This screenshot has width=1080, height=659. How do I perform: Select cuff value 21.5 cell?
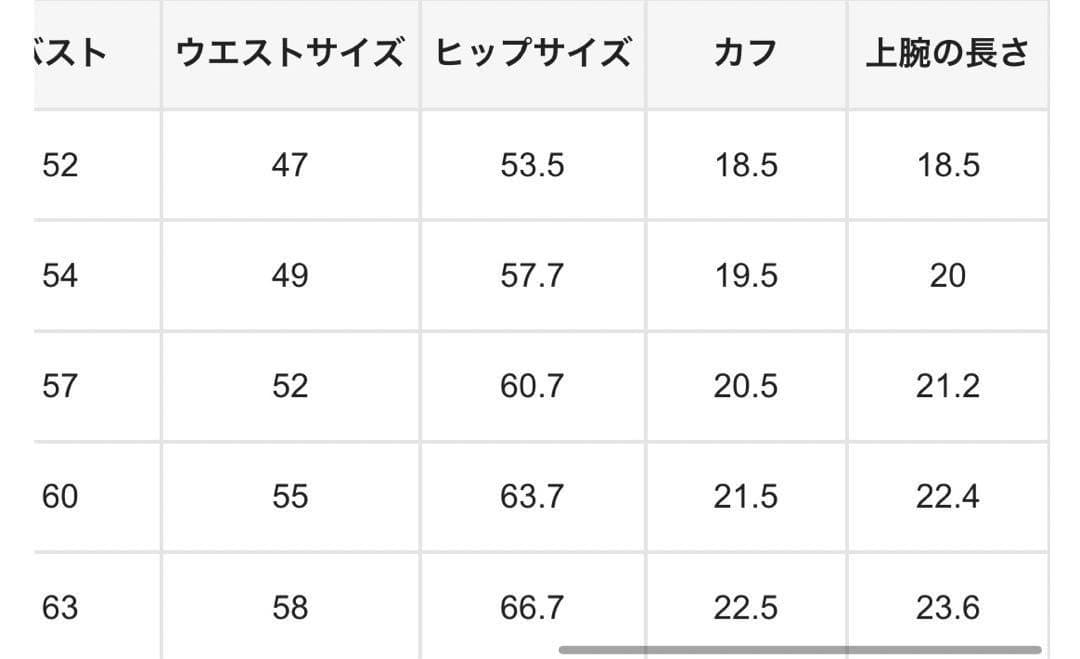click(x=745, y=497)
